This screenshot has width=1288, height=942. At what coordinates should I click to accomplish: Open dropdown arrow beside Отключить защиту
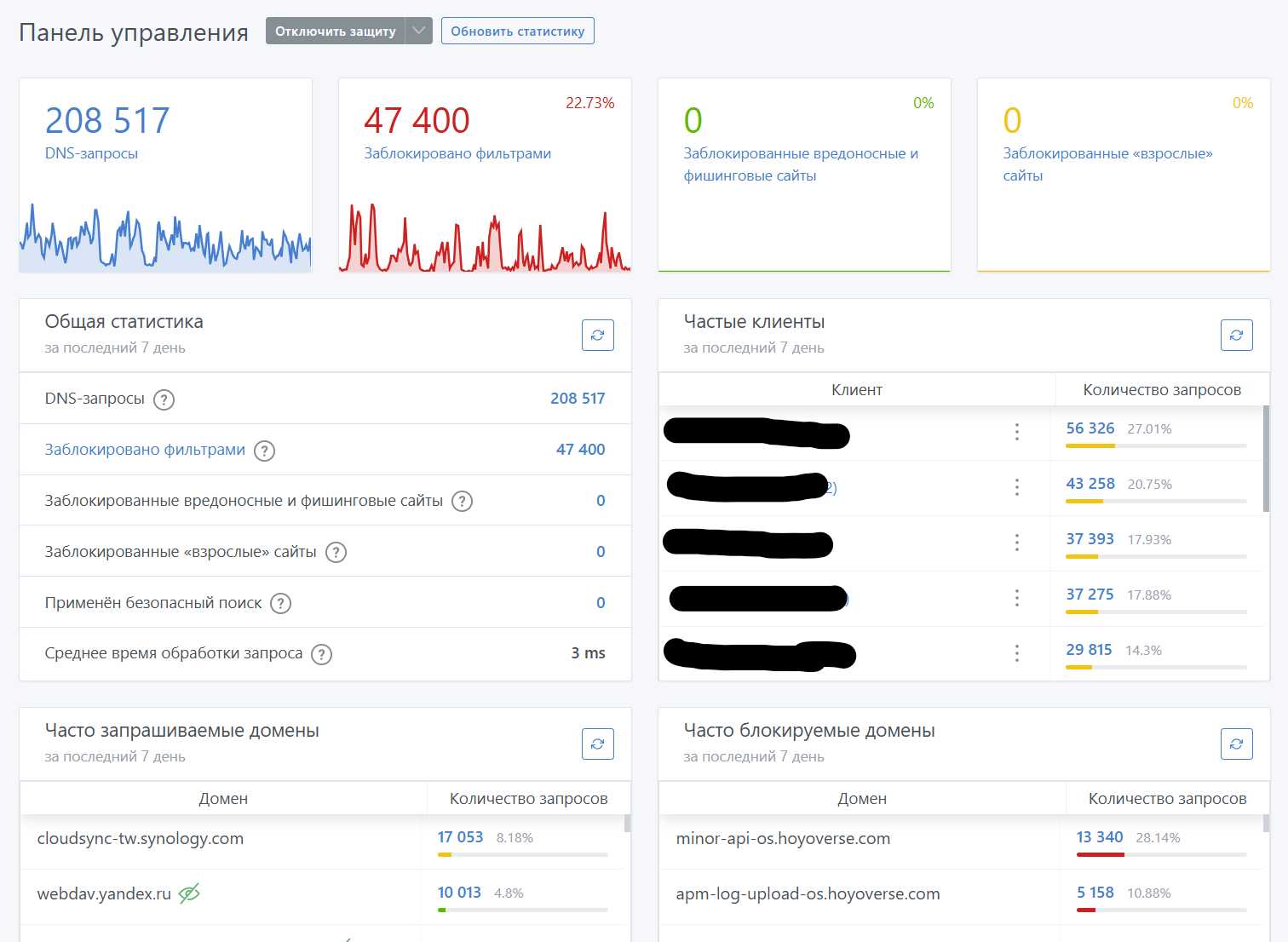point(418,31)
